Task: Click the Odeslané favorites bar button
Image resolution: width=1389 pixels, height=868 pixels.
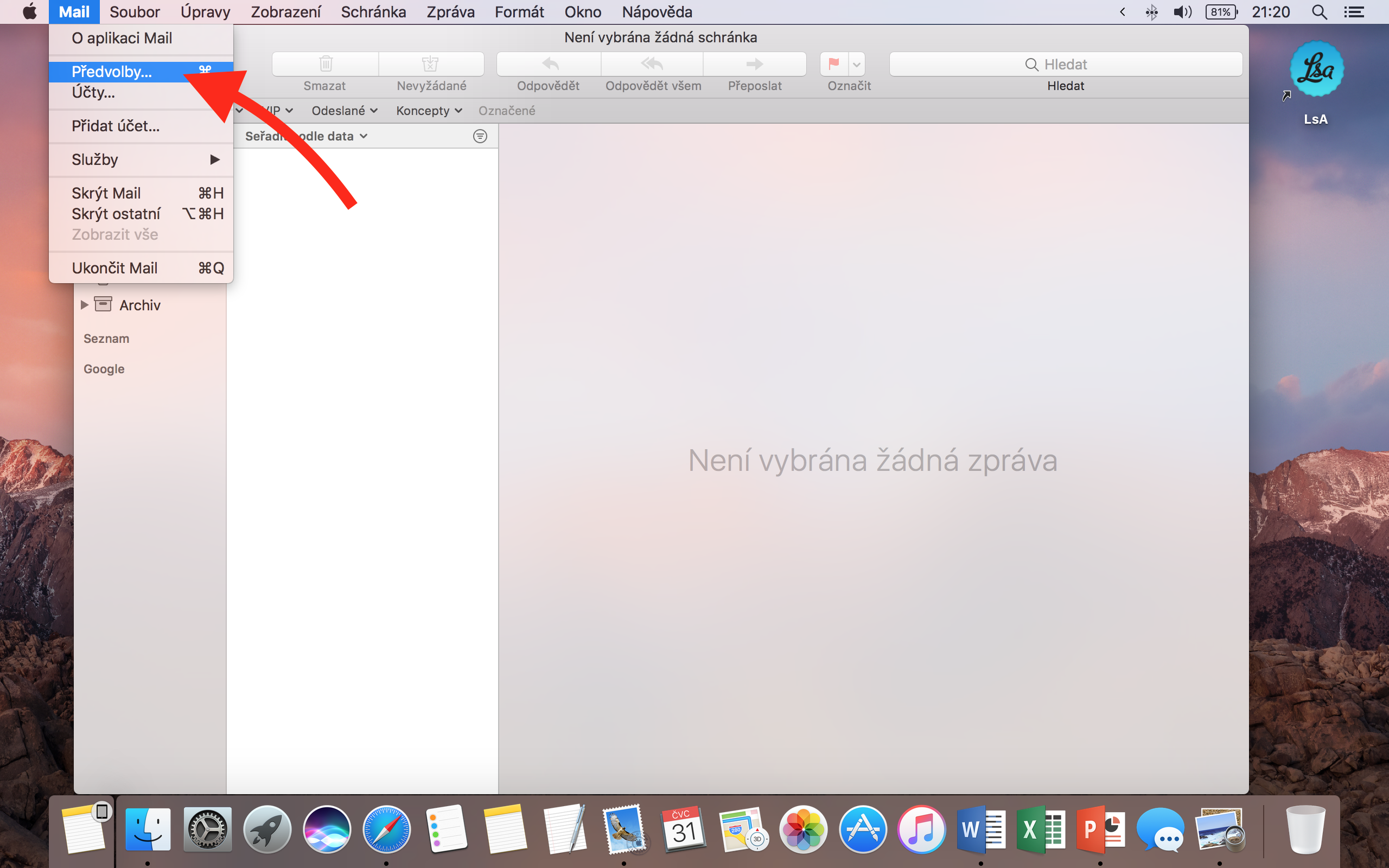Action: click(x=344, y=111)
